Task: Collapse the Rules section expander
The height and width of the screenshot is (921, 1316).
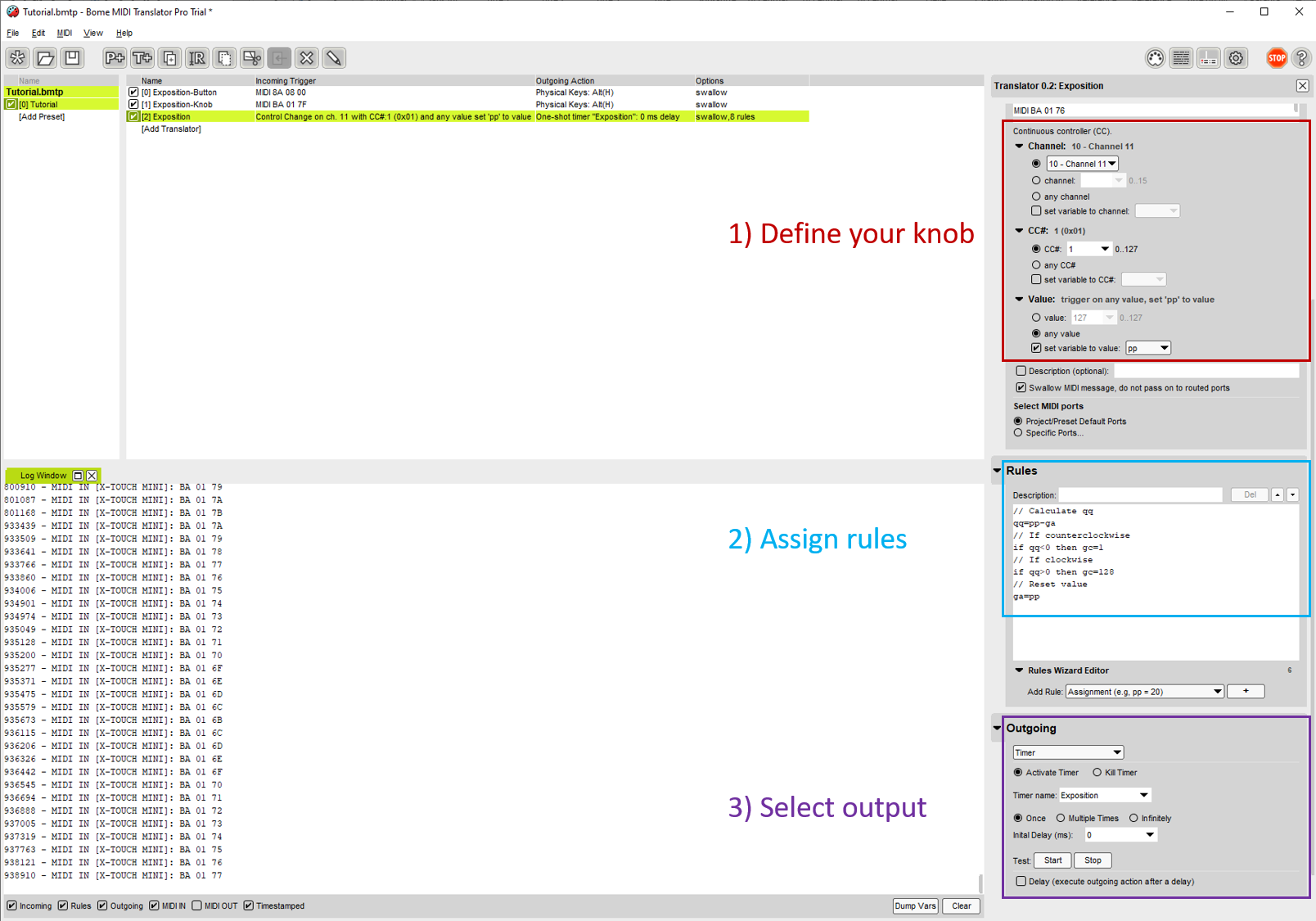Action: [x=997, y=471]
